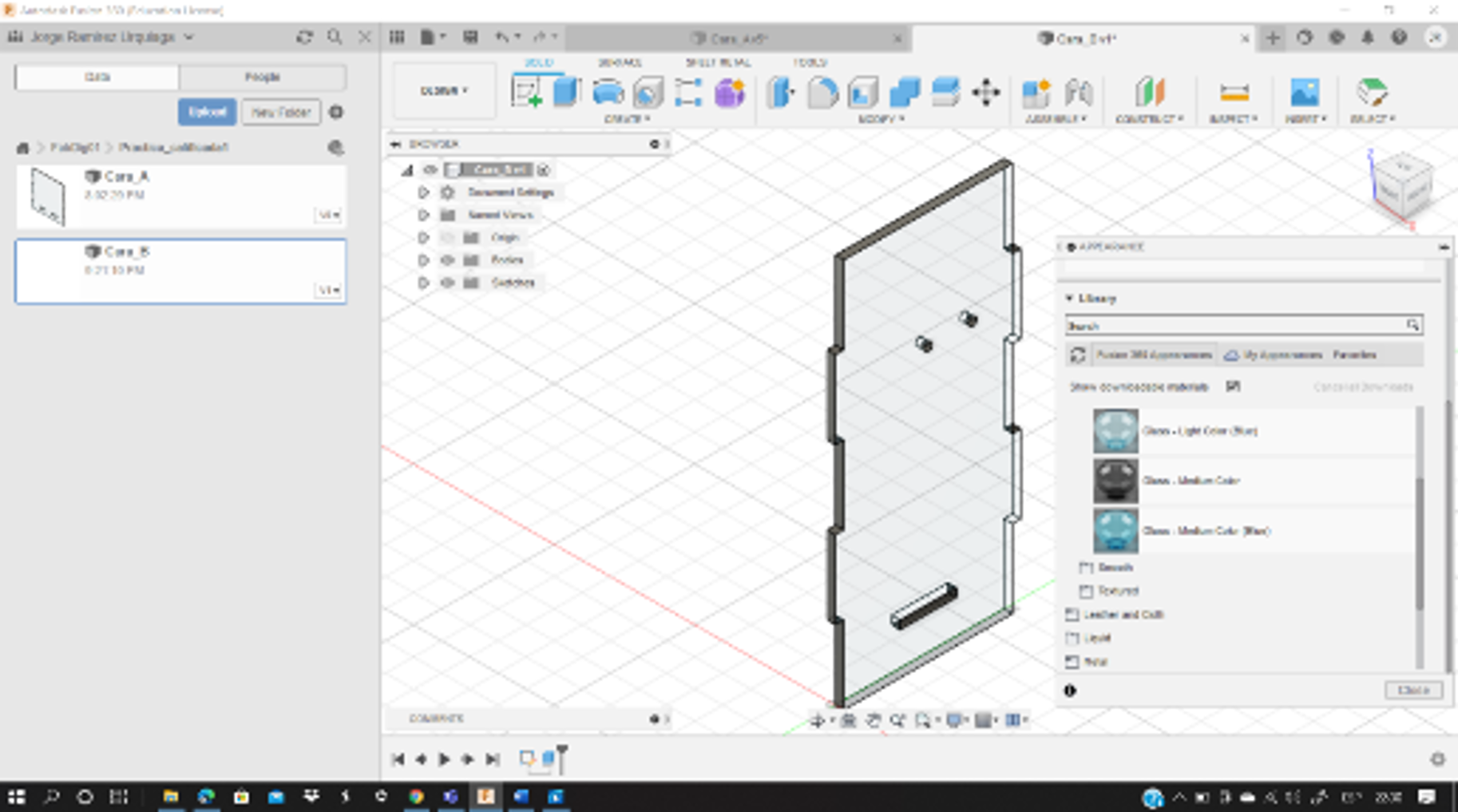1458x812 pixels.
Task: Select the My Appearances tab
Action: click(x=1274, y=355)
